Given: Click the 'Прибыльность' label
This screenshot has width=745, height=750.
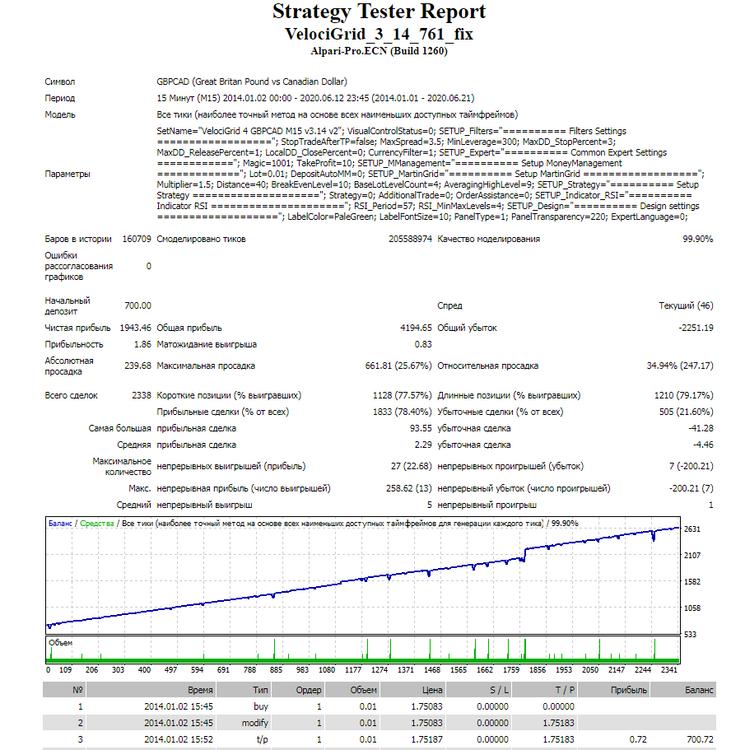Looking at the screenshot, I should (74, 345).
